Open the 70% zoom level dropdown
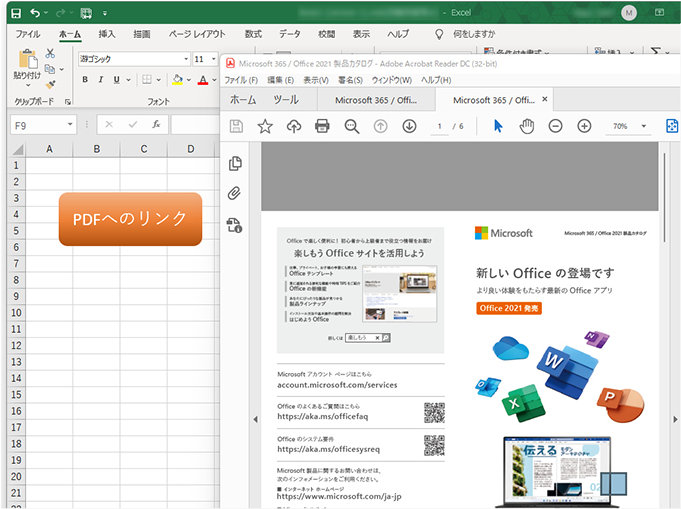Image resolution: width=681 pixels, height=509 pixels. pyautogui.click(x=644, y=126)
